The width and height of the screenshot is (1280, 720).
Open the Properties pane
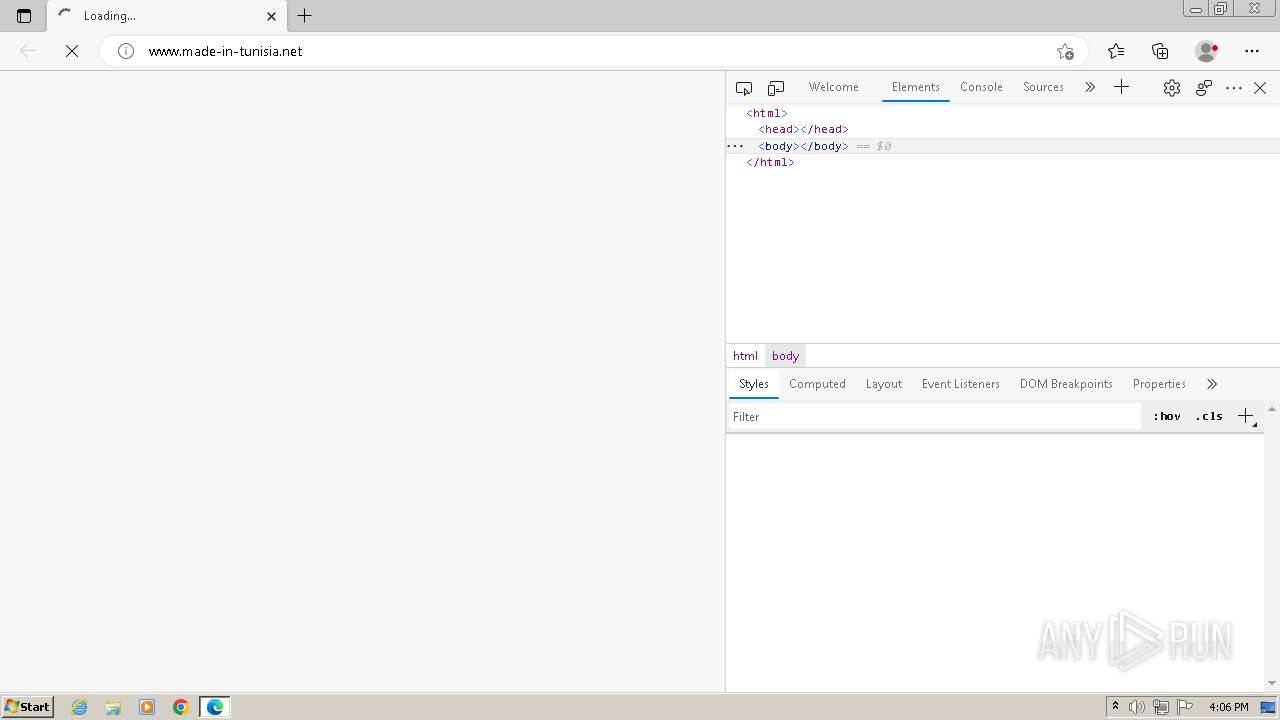pyautogui.click(x=1159, y=384)
